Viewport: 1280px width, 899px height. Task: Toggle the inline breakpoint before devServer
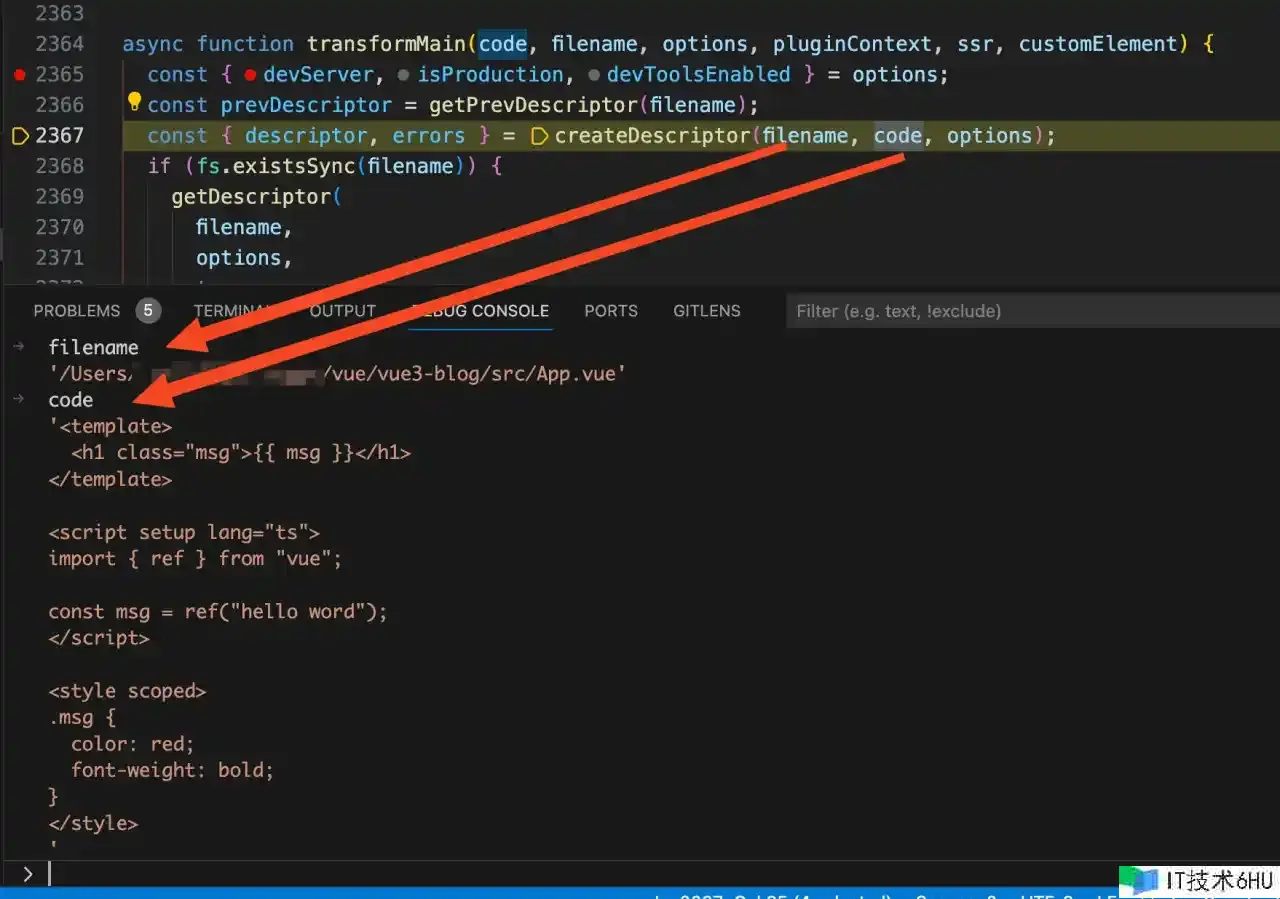click(250, 75)
